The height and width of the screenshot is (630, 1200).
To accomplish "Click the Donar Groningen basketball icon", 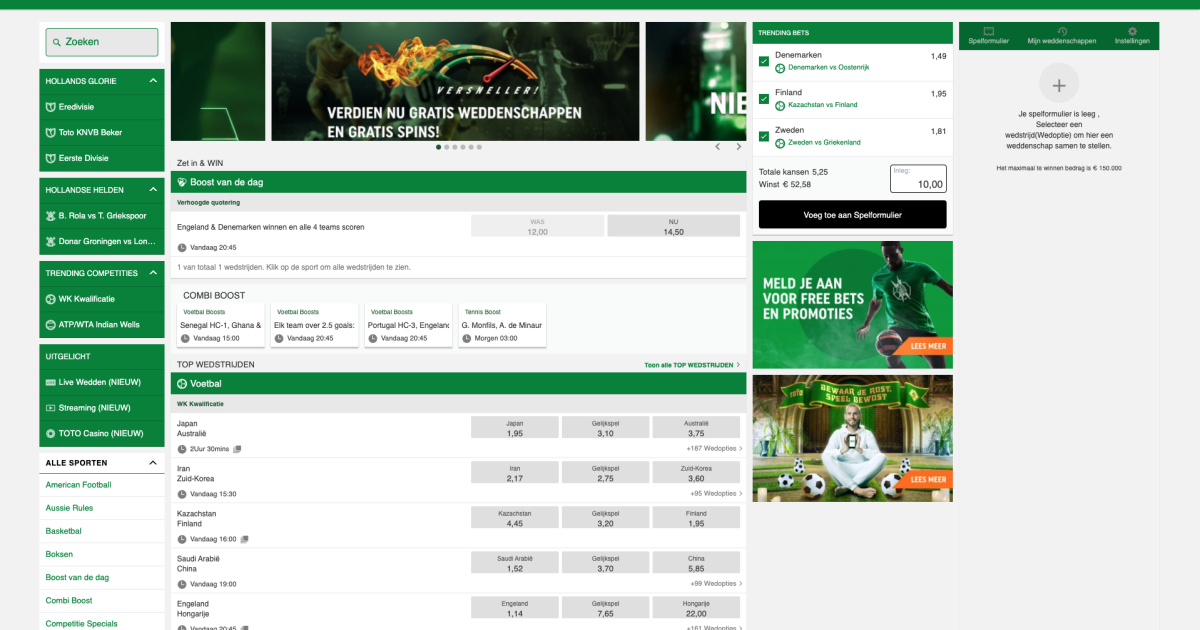I will point(51,241).
